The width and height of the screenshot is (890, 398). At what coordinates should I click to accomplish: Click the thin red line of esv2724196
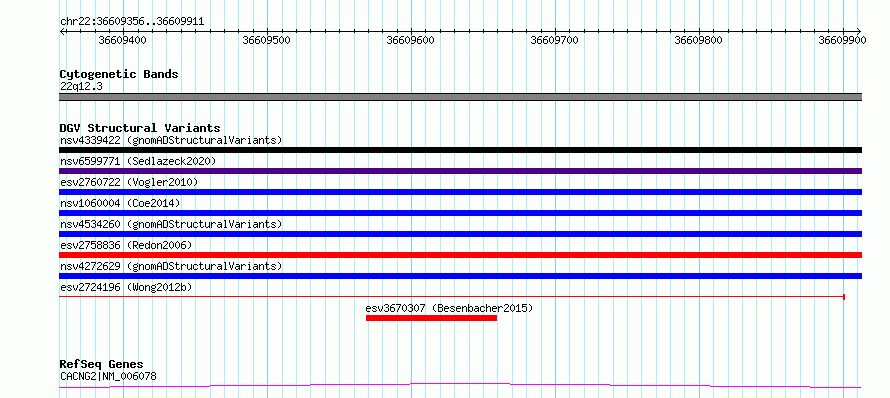452,296
